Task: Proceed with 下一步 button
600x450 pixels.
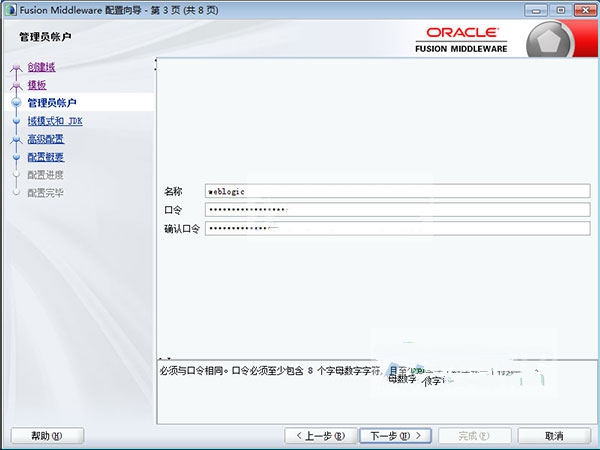Action: pyautogui.click(x=396, y=435)
